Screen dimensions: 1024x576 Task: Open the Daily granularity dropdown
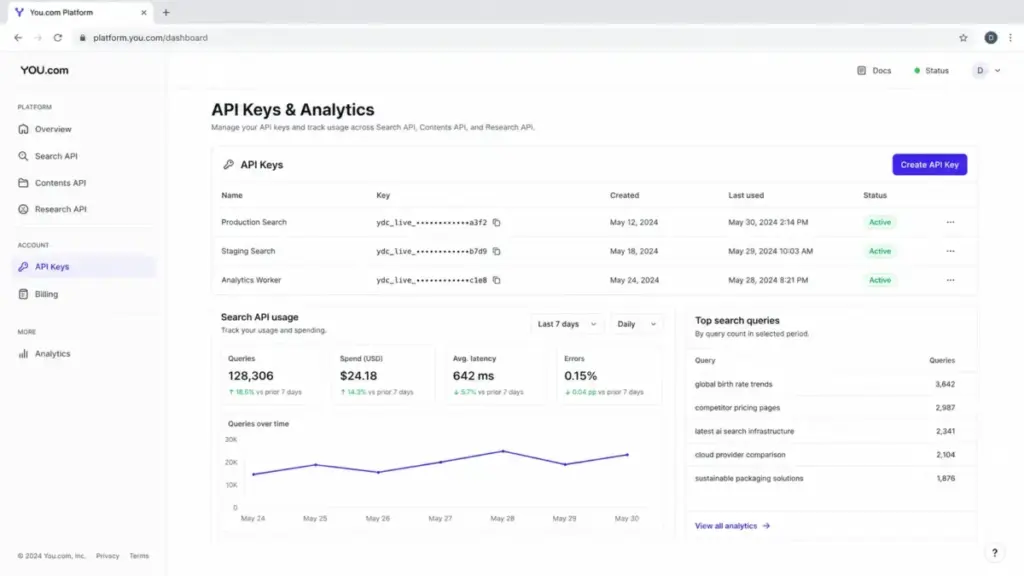[x=636, y=324]
